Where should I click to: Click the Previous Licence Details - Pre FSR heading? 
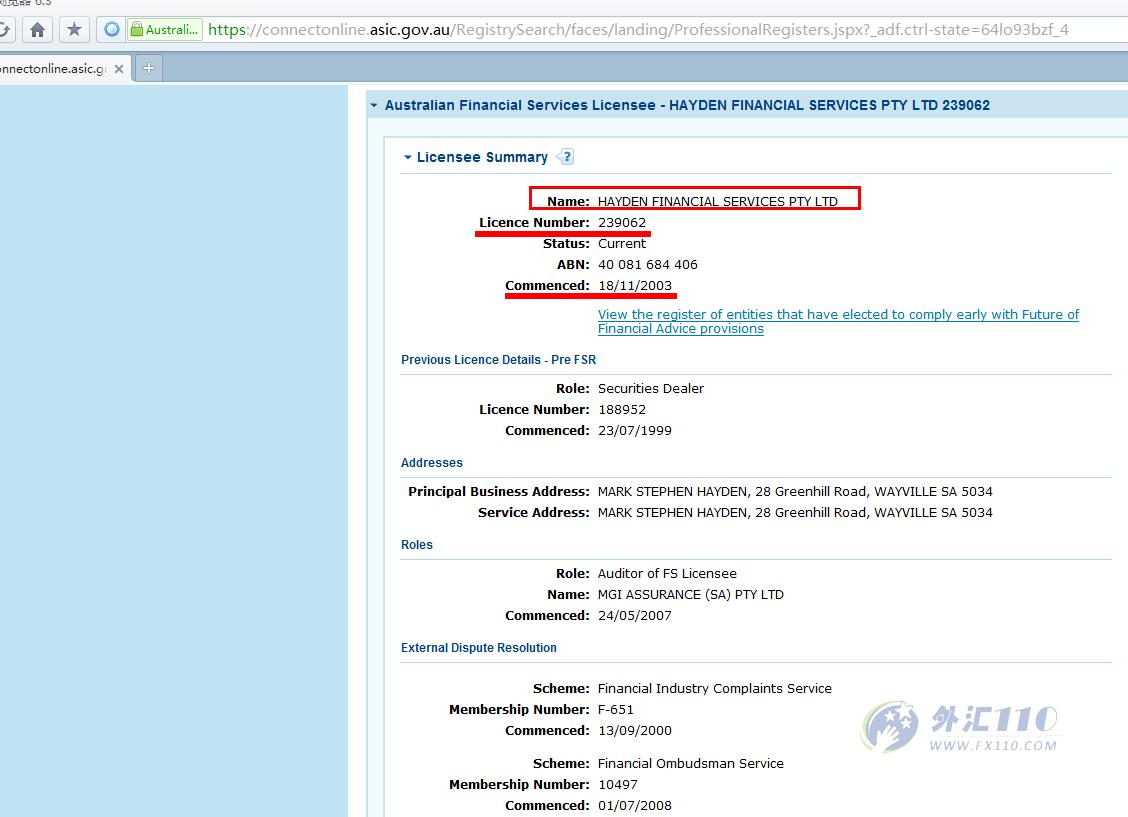tap(499, 360)
